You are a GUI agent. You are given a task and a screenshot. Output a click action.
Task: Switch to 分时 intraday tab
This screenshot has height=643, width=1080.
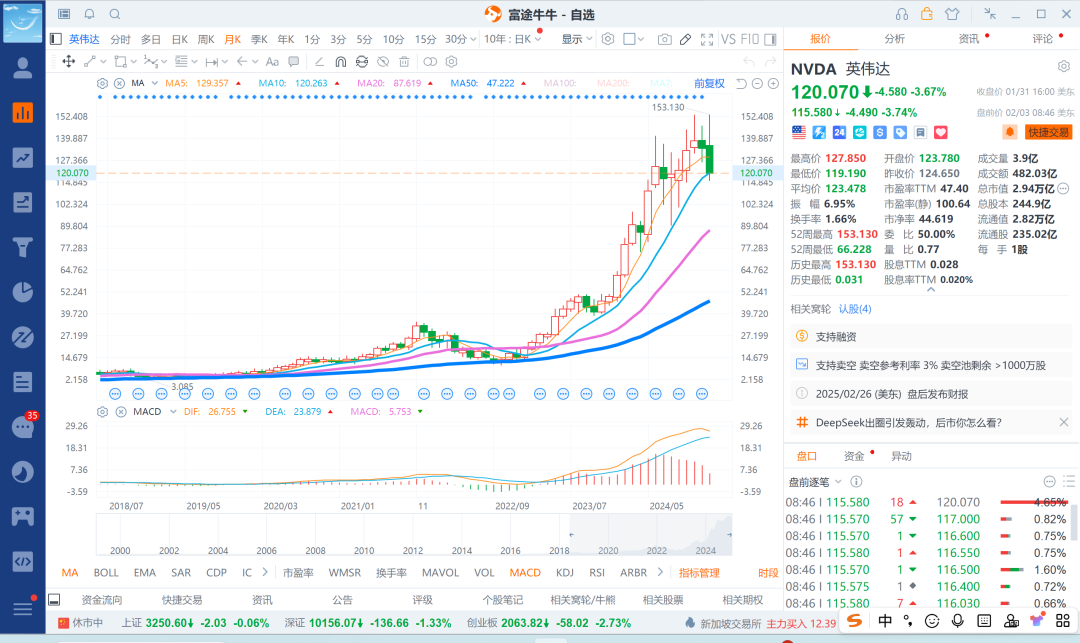pos(120,39)
